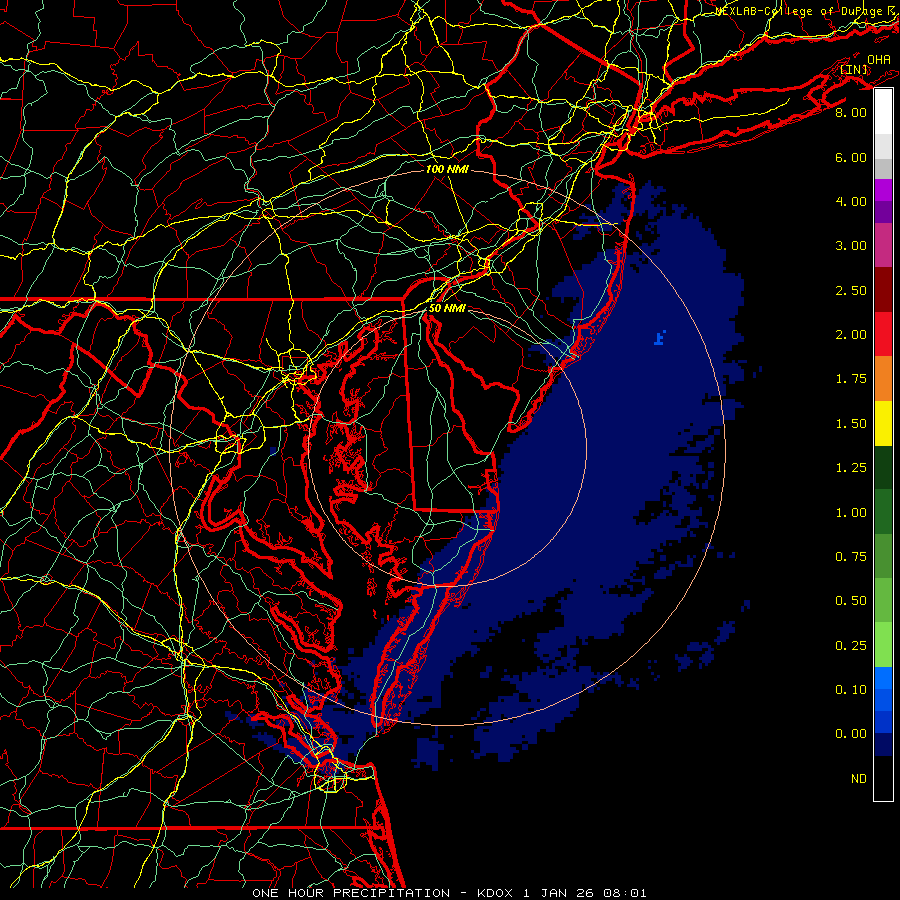The height and width of the screenshot is (900, 900).
Task: Click the small light-blue precipitation cell offshore
Action: (x=660, y=338)
